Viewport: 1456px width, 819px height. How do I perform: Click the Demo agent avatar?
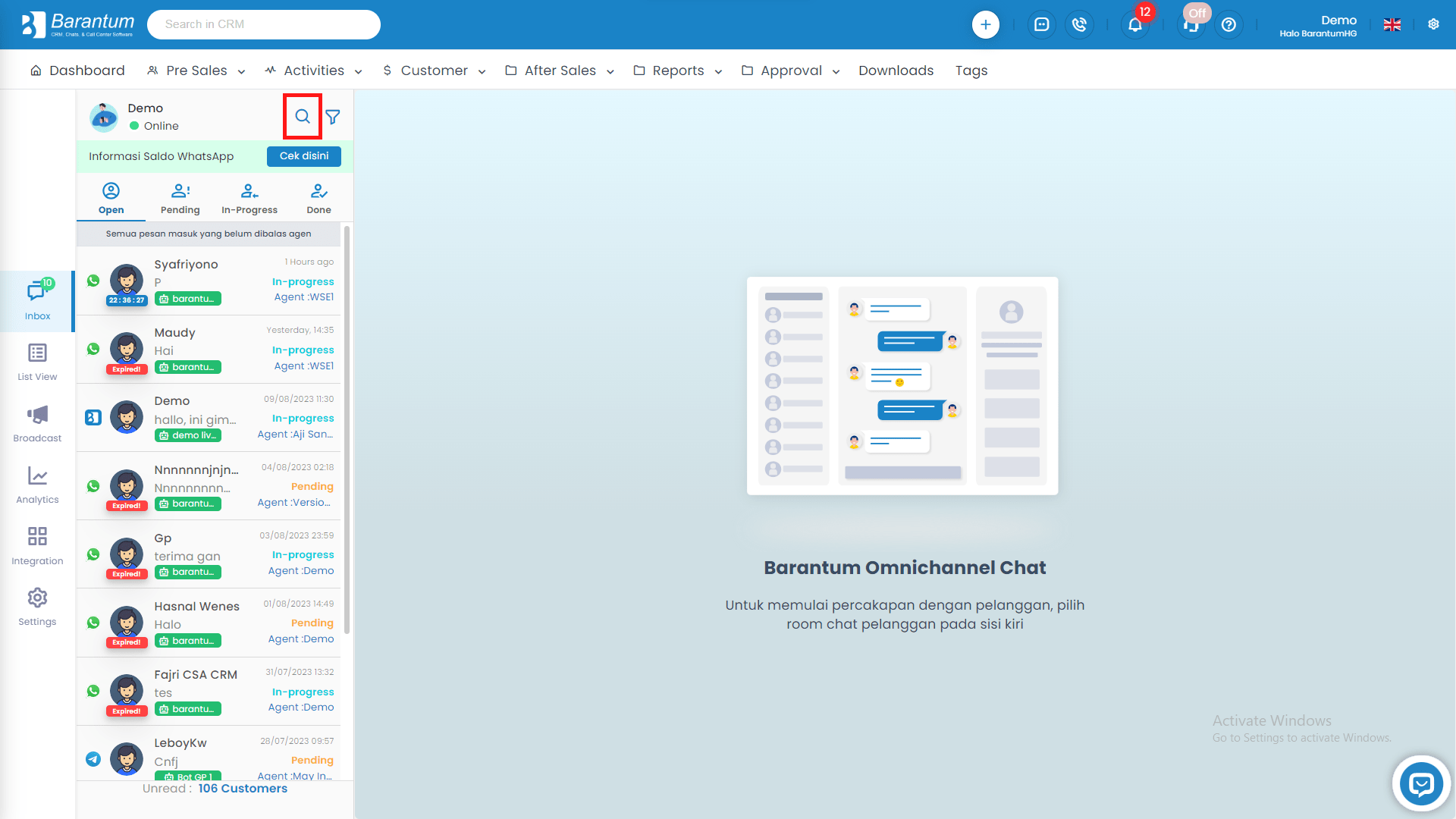(x=104, y=117)
